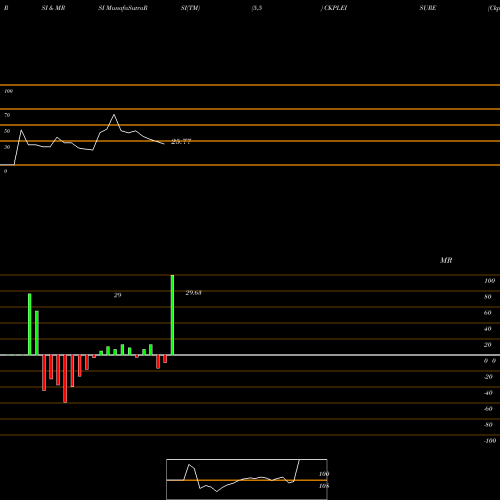The height and width of the screenshot is (500, 500).
Task: Select the MR chart title label
Action: pos(446,260)
